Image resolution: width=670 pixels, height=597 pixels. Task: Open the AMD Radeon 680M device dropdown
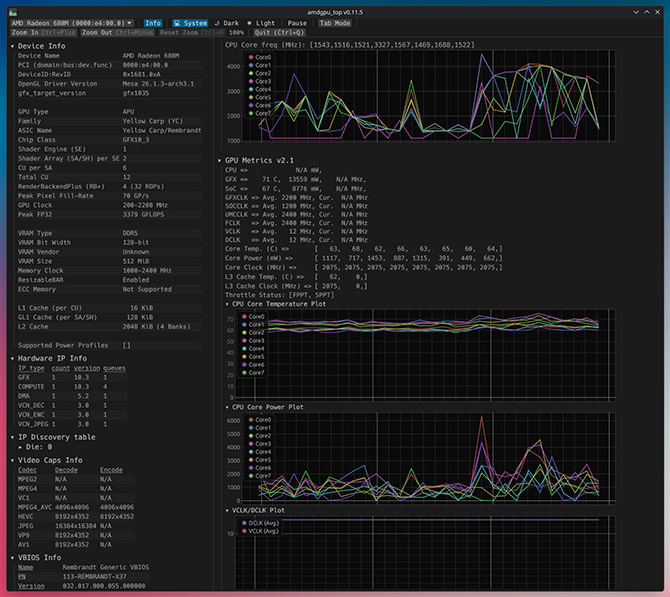point(72,23)
